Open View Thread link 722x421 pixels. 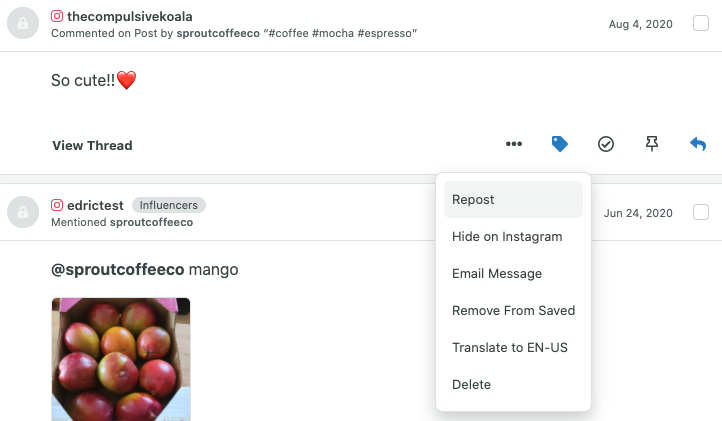point(92,146)
